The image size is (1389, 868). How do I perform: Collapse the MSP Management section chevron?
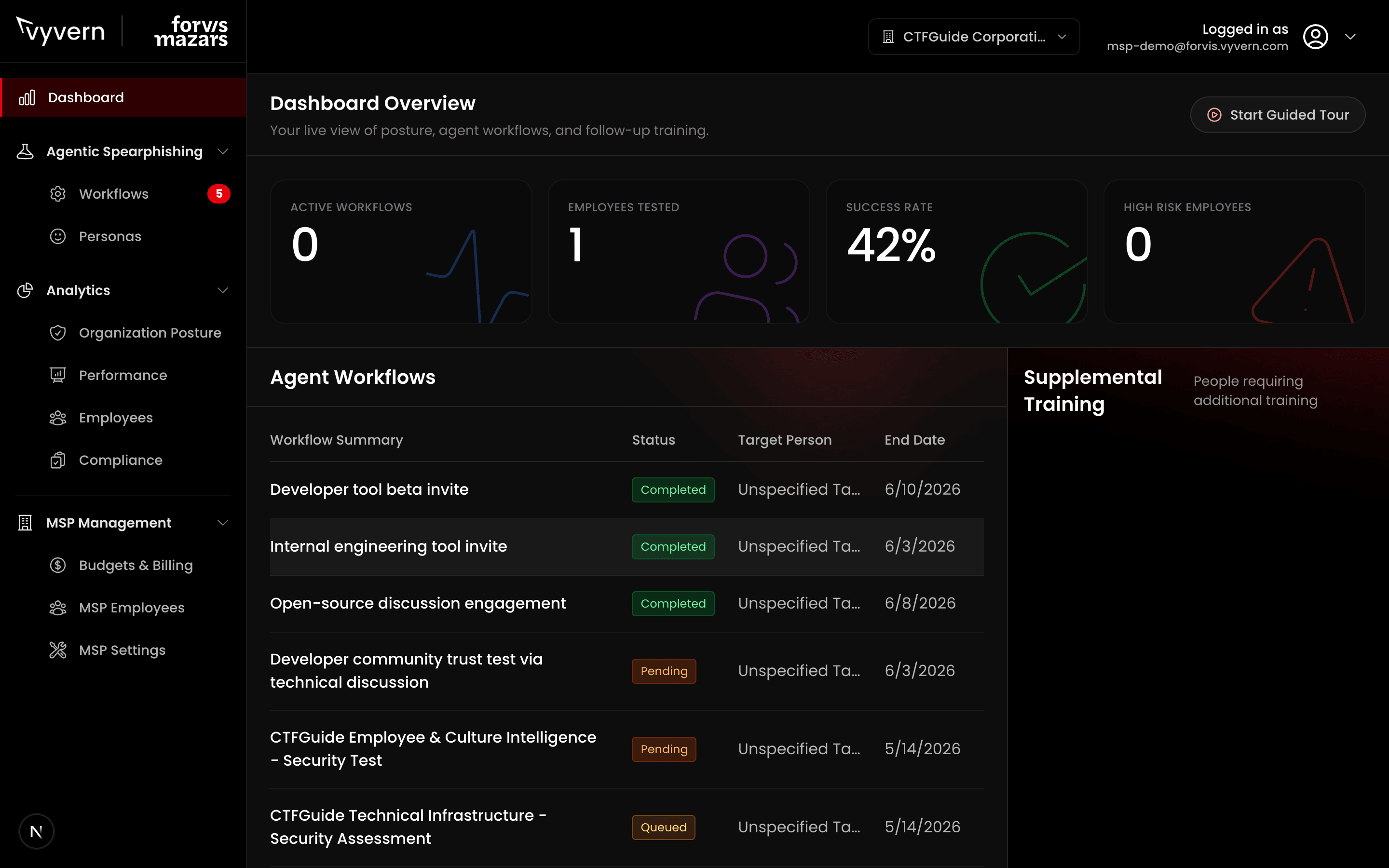click(x=223, y=523)
